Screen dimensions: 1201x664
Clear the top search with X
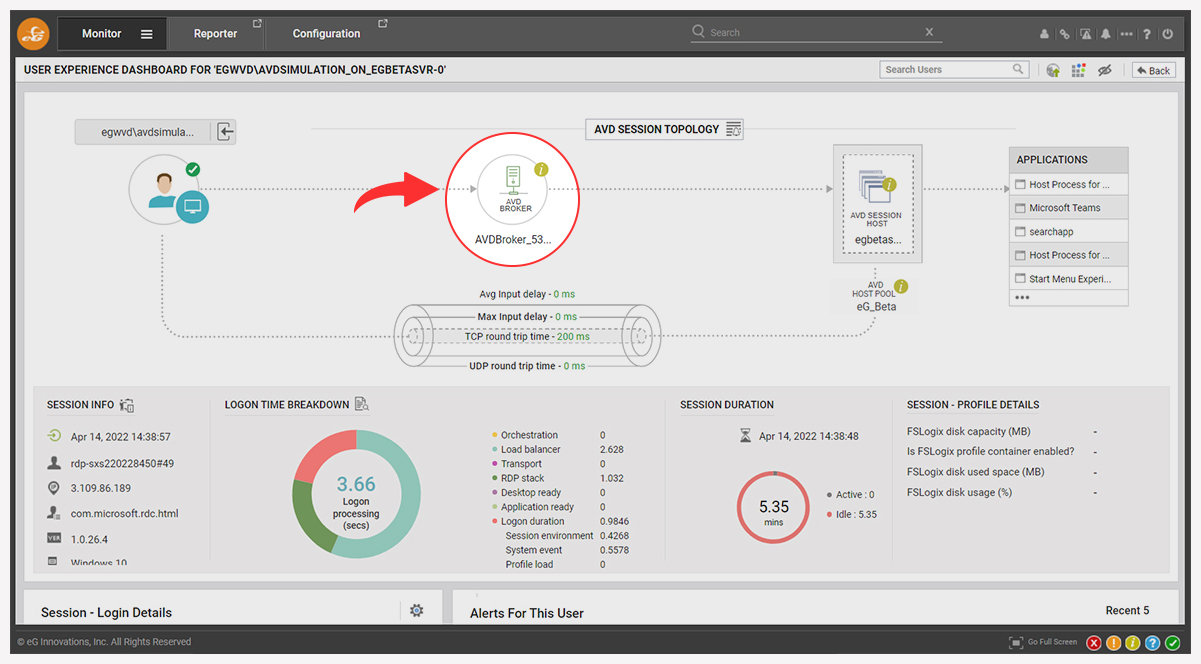pyautogui.click(x=929, y=32)
